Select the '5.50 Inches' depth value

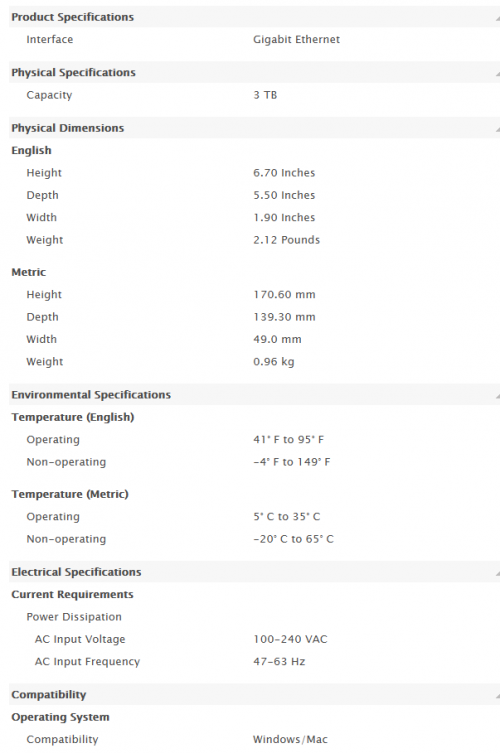(284, 195)
